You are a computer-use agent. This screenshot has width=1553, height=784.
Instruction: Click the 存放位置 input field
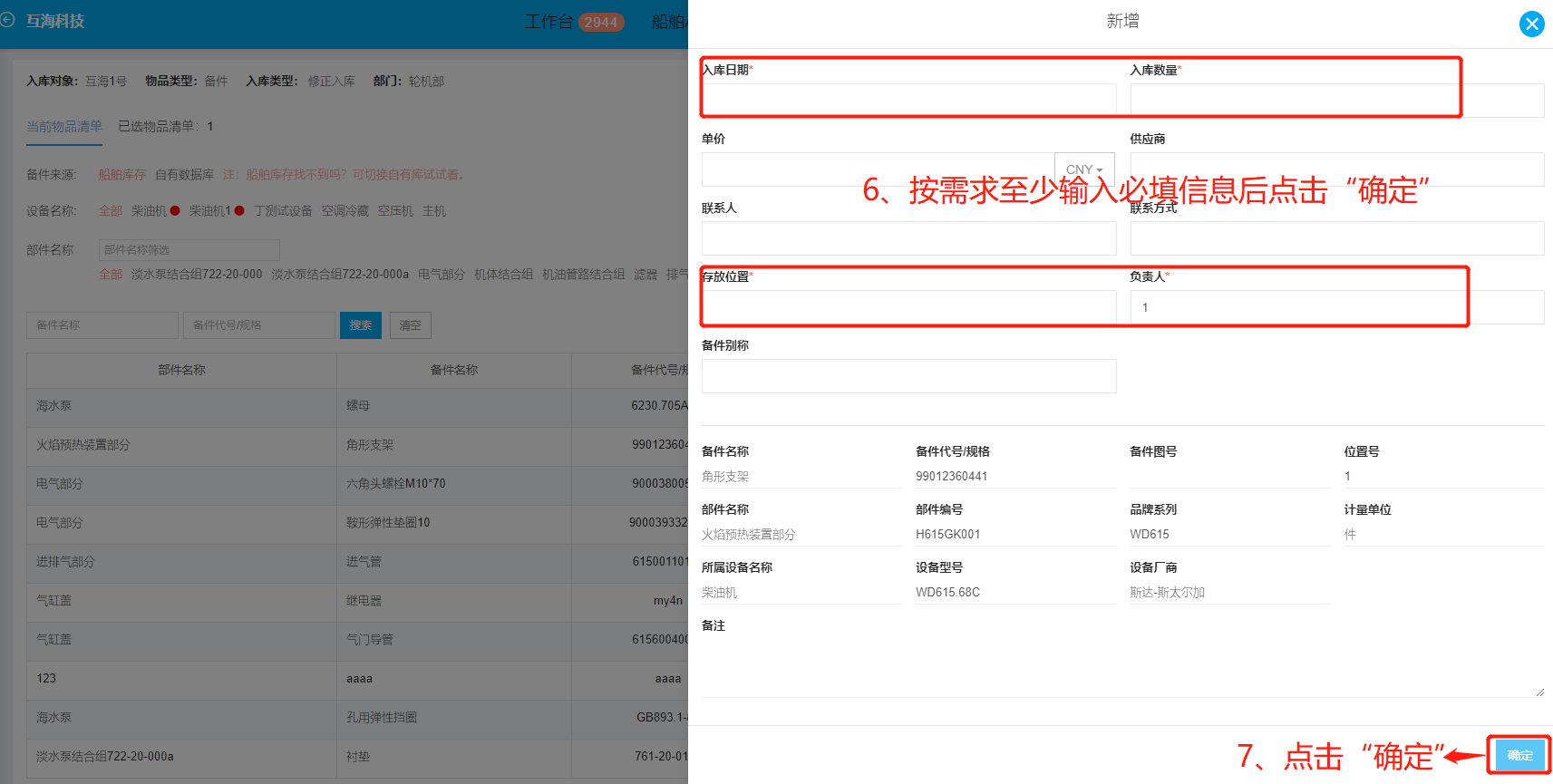[908, 307]
